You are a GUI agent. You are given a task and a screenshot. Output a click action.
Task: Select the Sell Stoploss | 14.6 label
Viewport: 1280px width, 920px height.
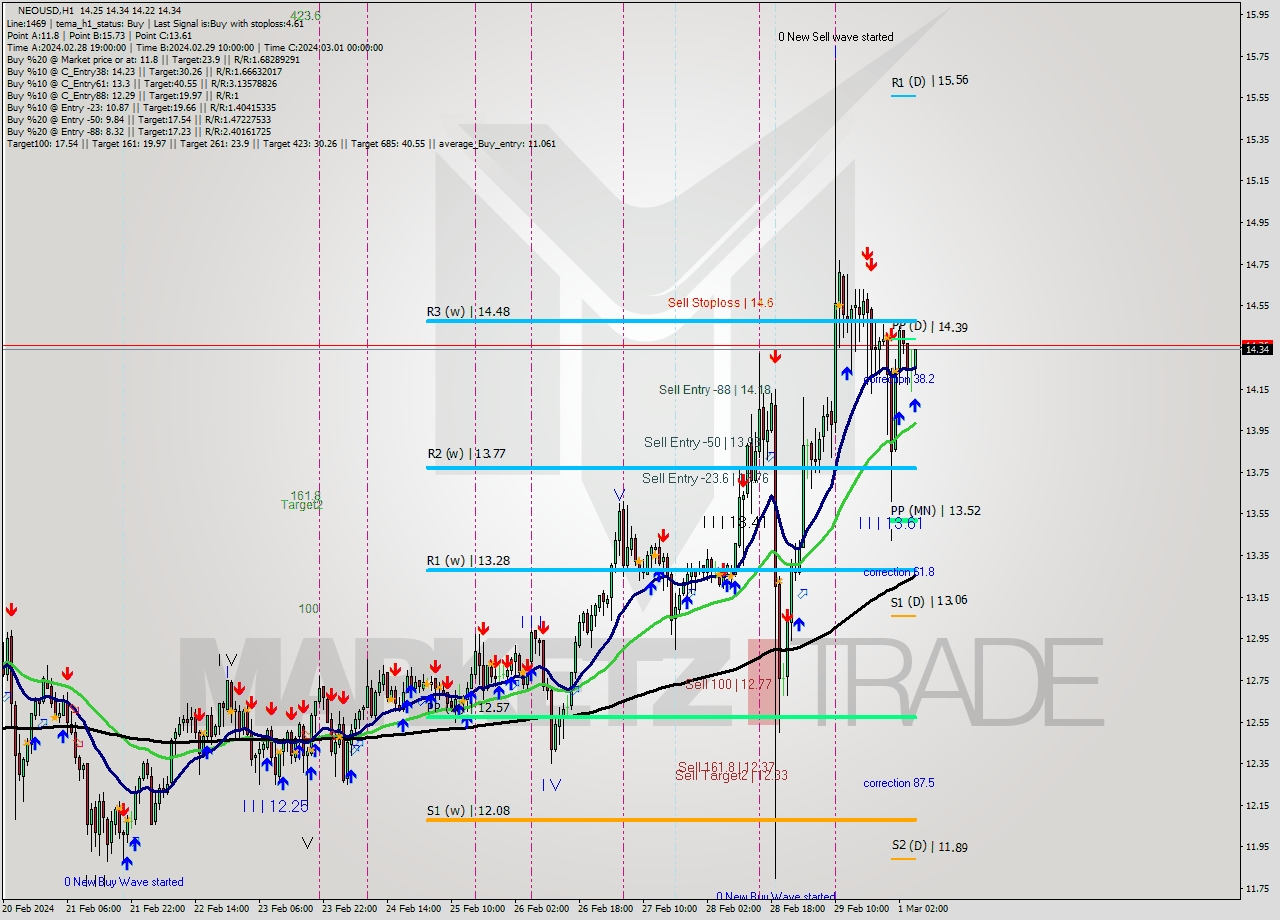coord(720,302)
